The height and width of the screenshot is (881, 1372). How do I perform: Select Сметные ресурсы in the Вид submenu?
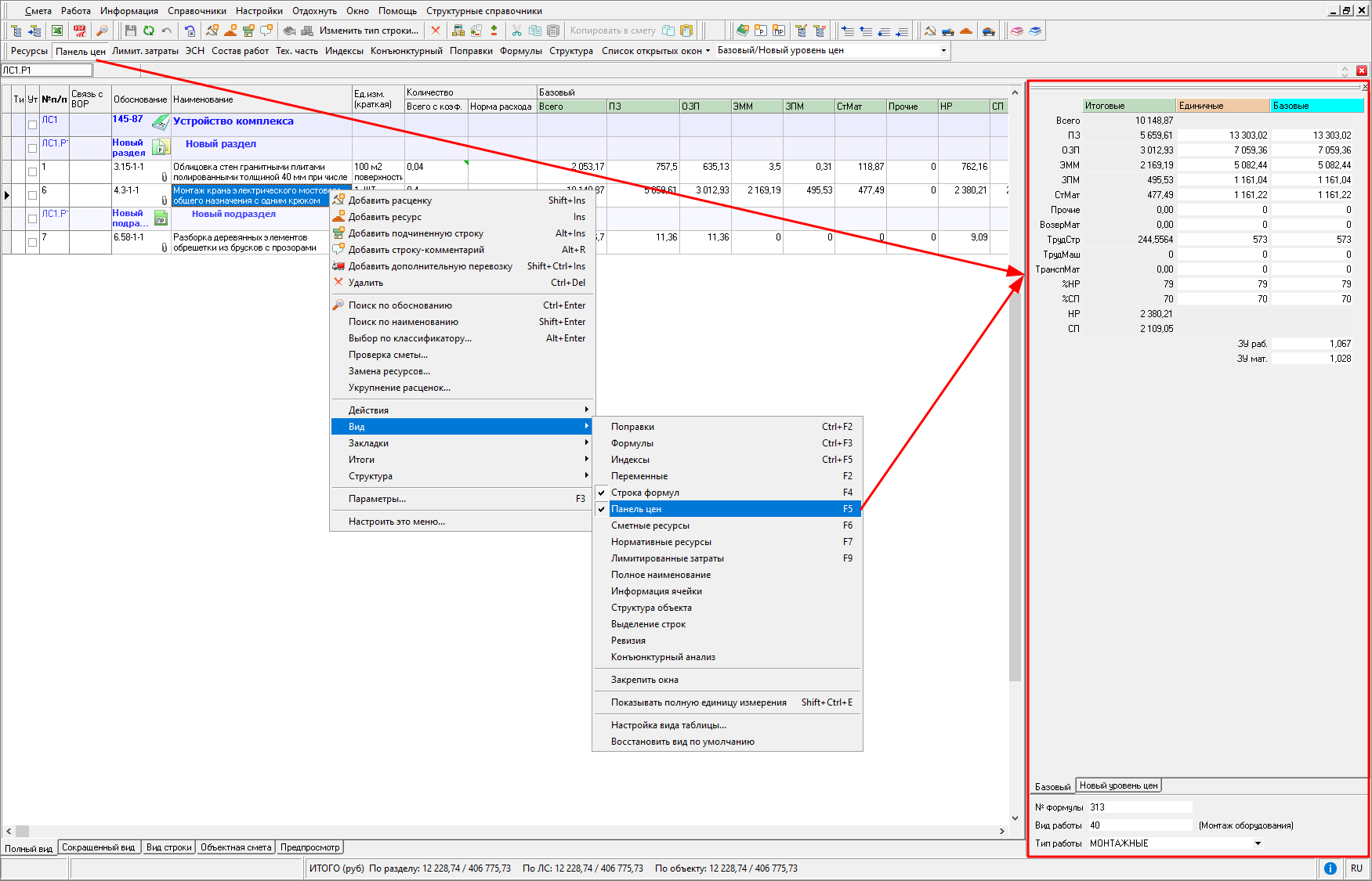coord(650,525)
